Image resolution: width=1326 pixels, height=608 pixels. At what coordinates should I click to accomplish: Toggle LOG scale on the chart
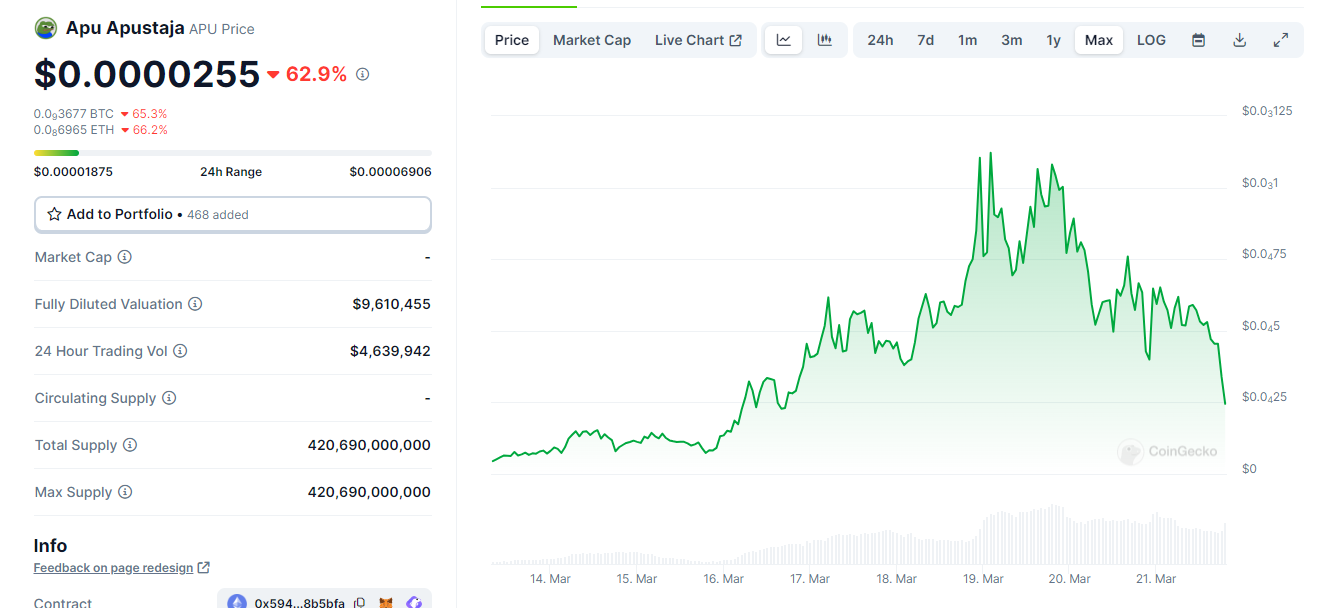click(x=1151, y=40)
